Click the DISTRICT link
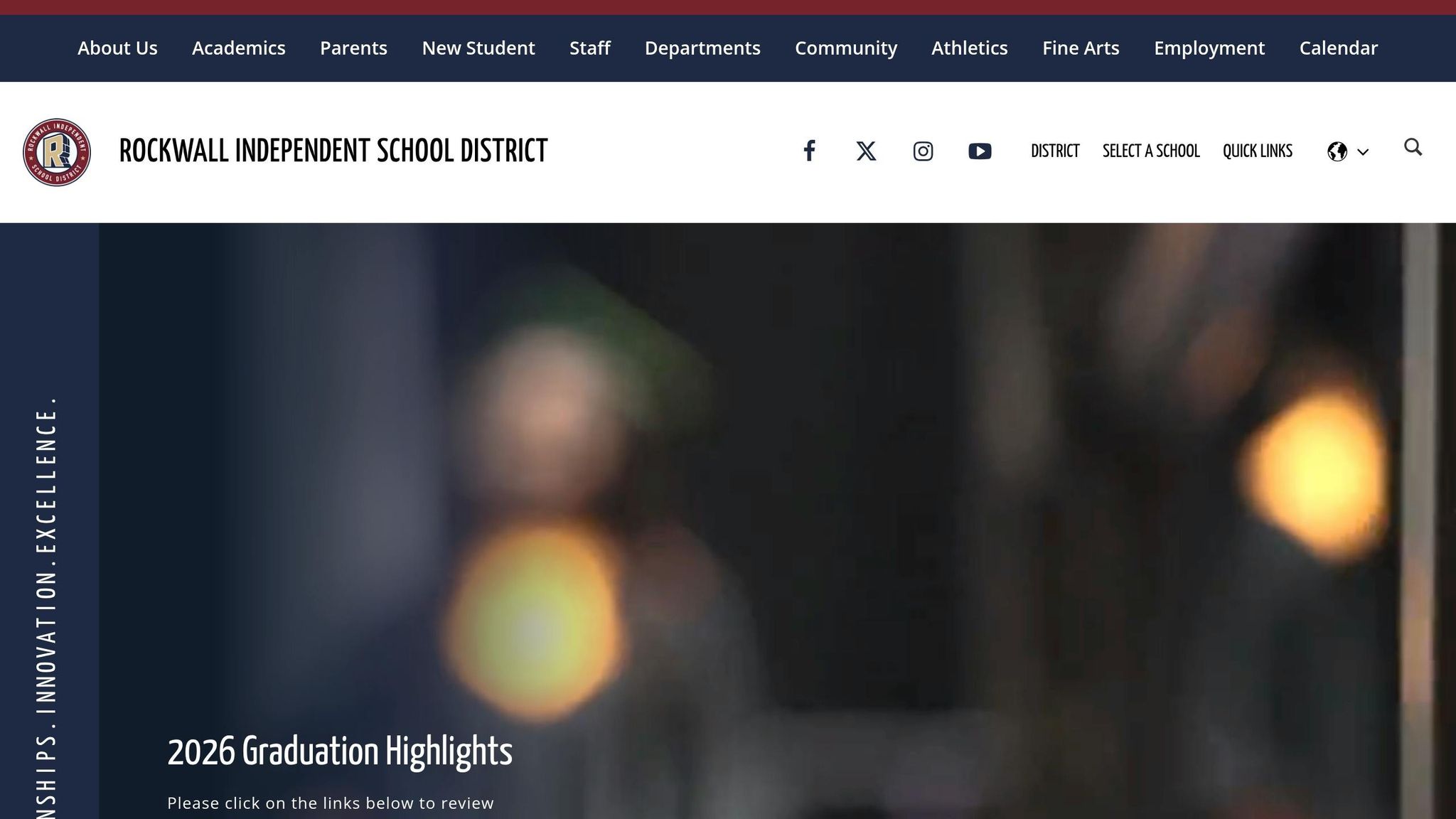The height and width of the screenshot is (819, 1456). 1055,151
